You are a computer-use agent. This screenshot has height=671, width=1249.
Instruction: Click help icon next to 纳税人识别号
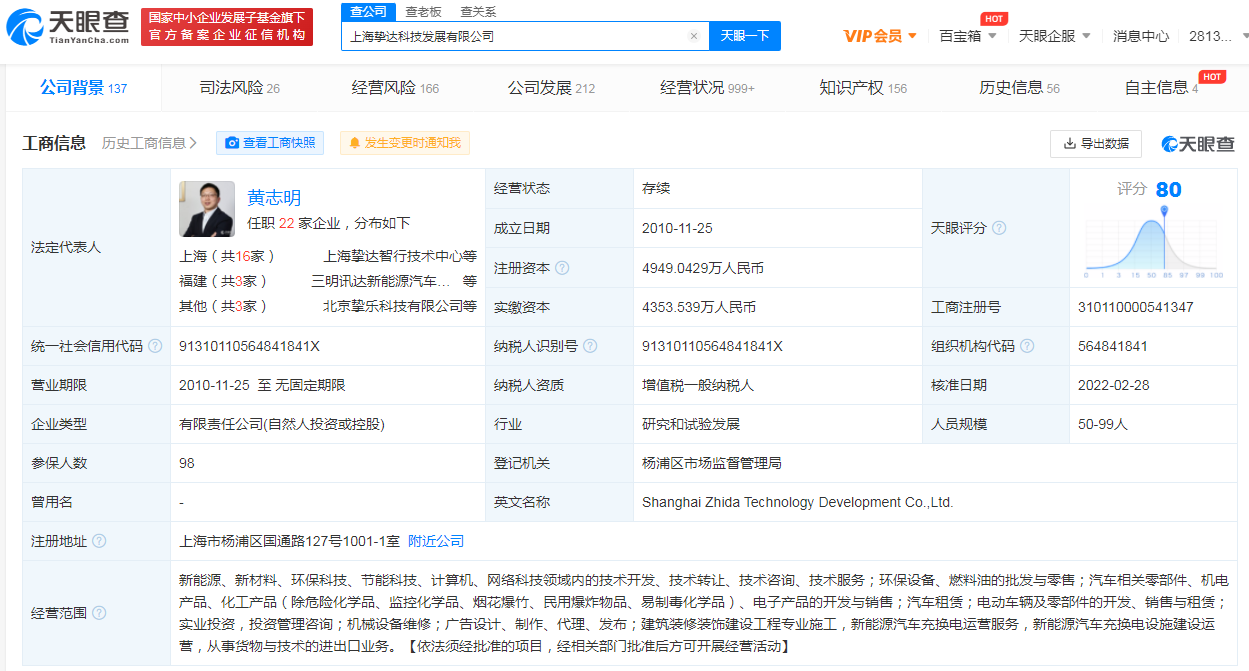[x=590, y=346]
